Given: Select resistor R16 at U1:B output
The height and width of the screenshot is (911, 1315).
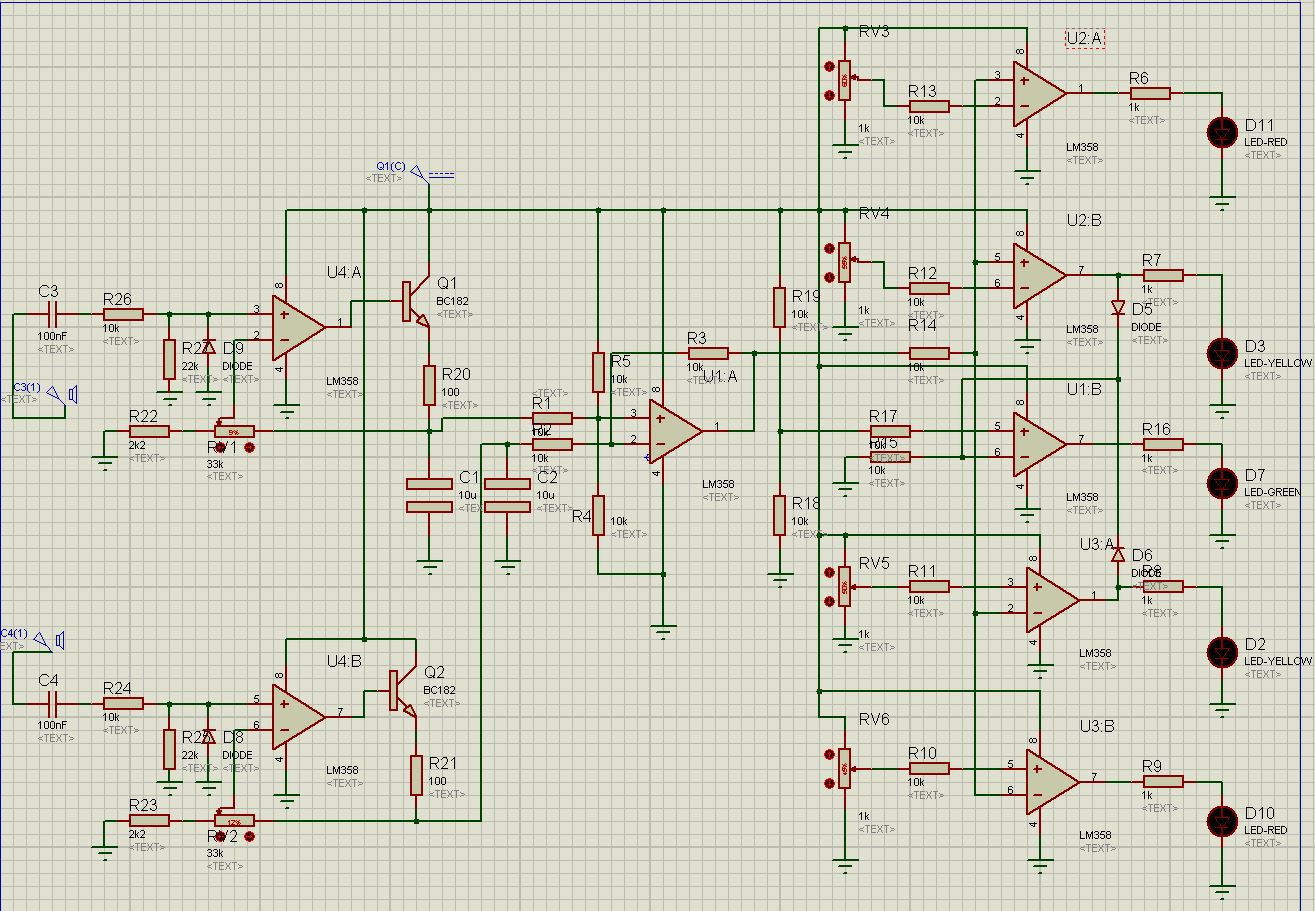Looking at the screenshot, I should pos(1163,444).
